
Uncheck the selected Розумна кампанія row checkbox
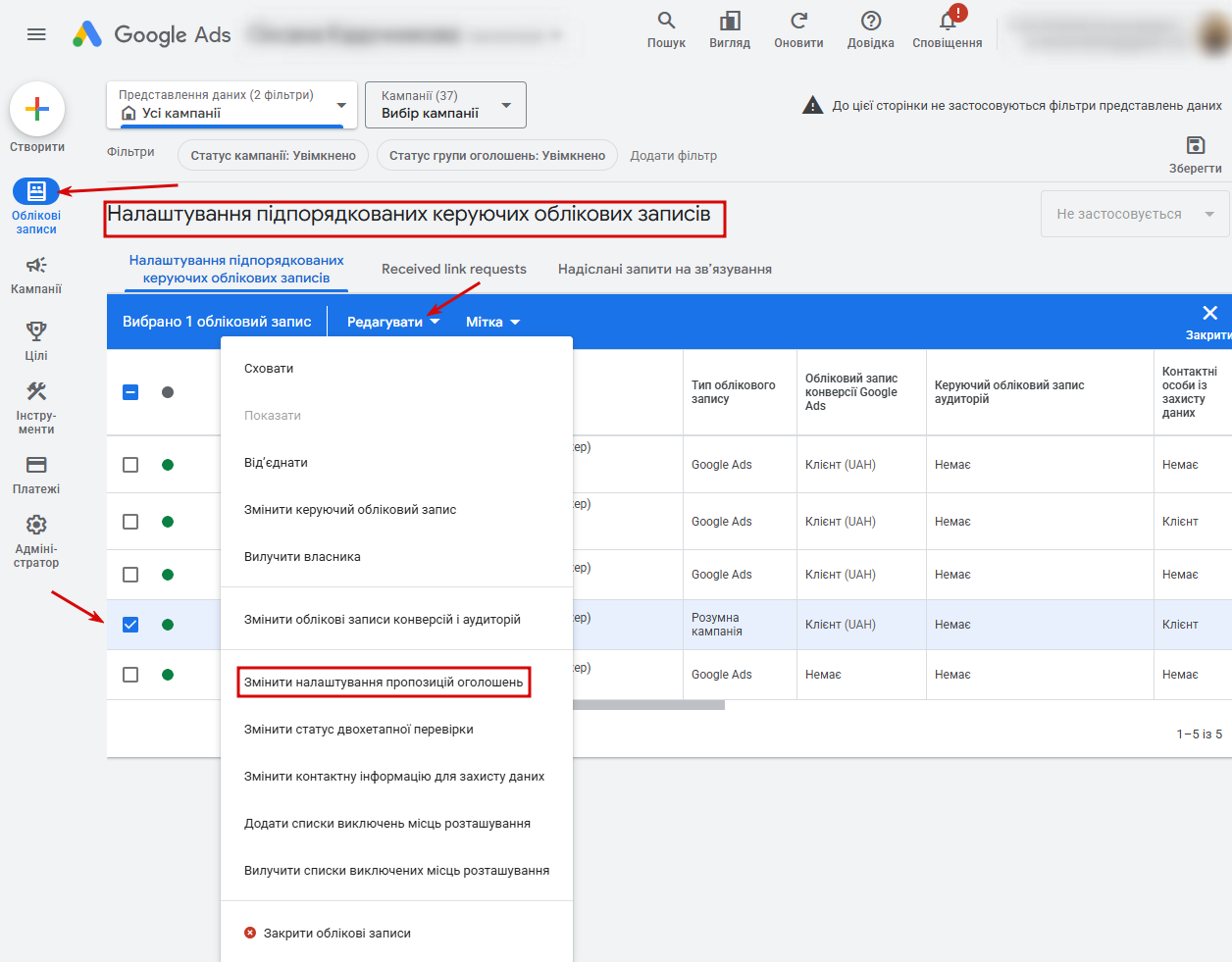(130, 625)
